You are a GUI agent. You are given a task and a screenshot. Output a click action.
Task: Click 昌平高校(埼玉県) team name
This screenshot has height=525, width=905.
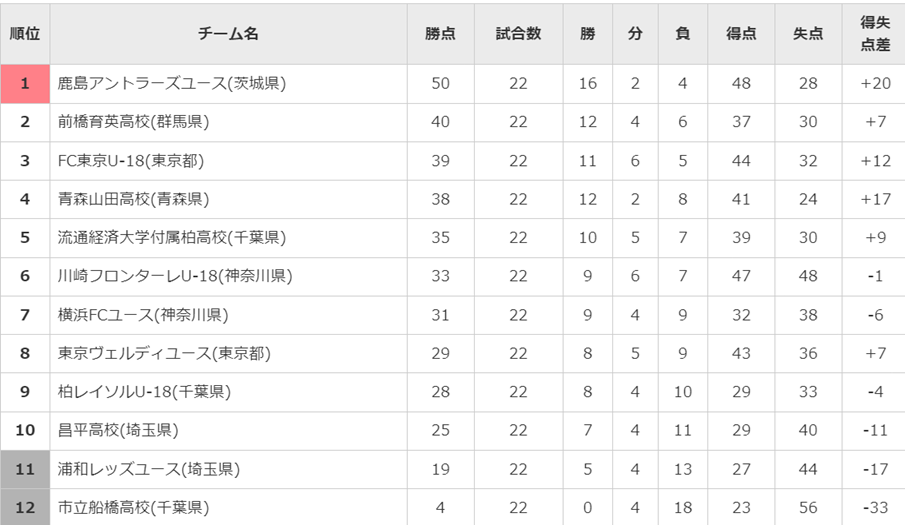tap(118, 430)
